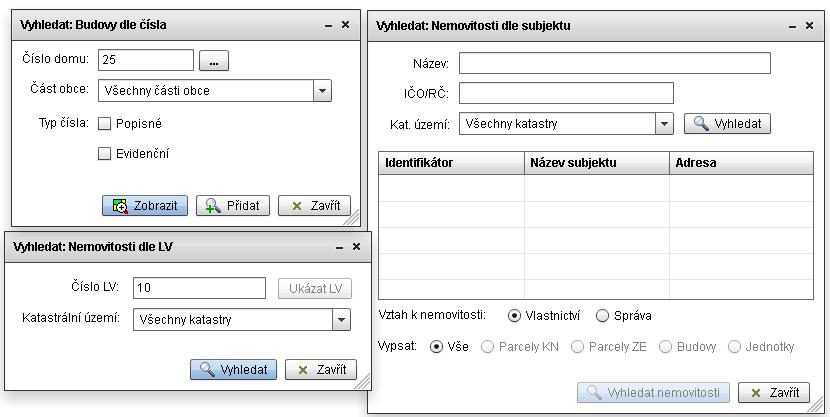Click resize grip of Budovy dle čísla window
Screen dimensions: 830x417
[353, 218]
